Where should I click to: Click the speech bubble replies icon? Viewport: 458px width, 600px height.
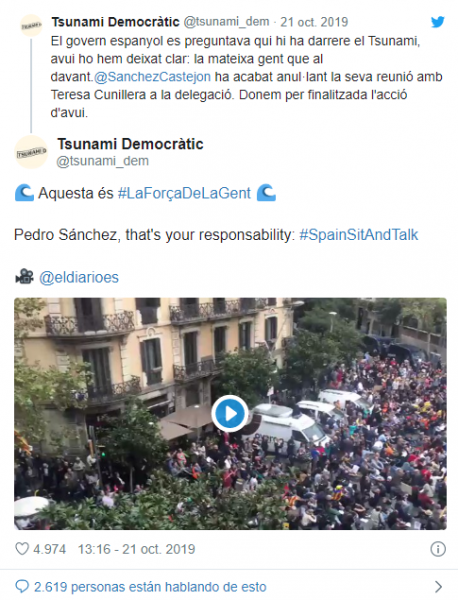coord(22,586)
